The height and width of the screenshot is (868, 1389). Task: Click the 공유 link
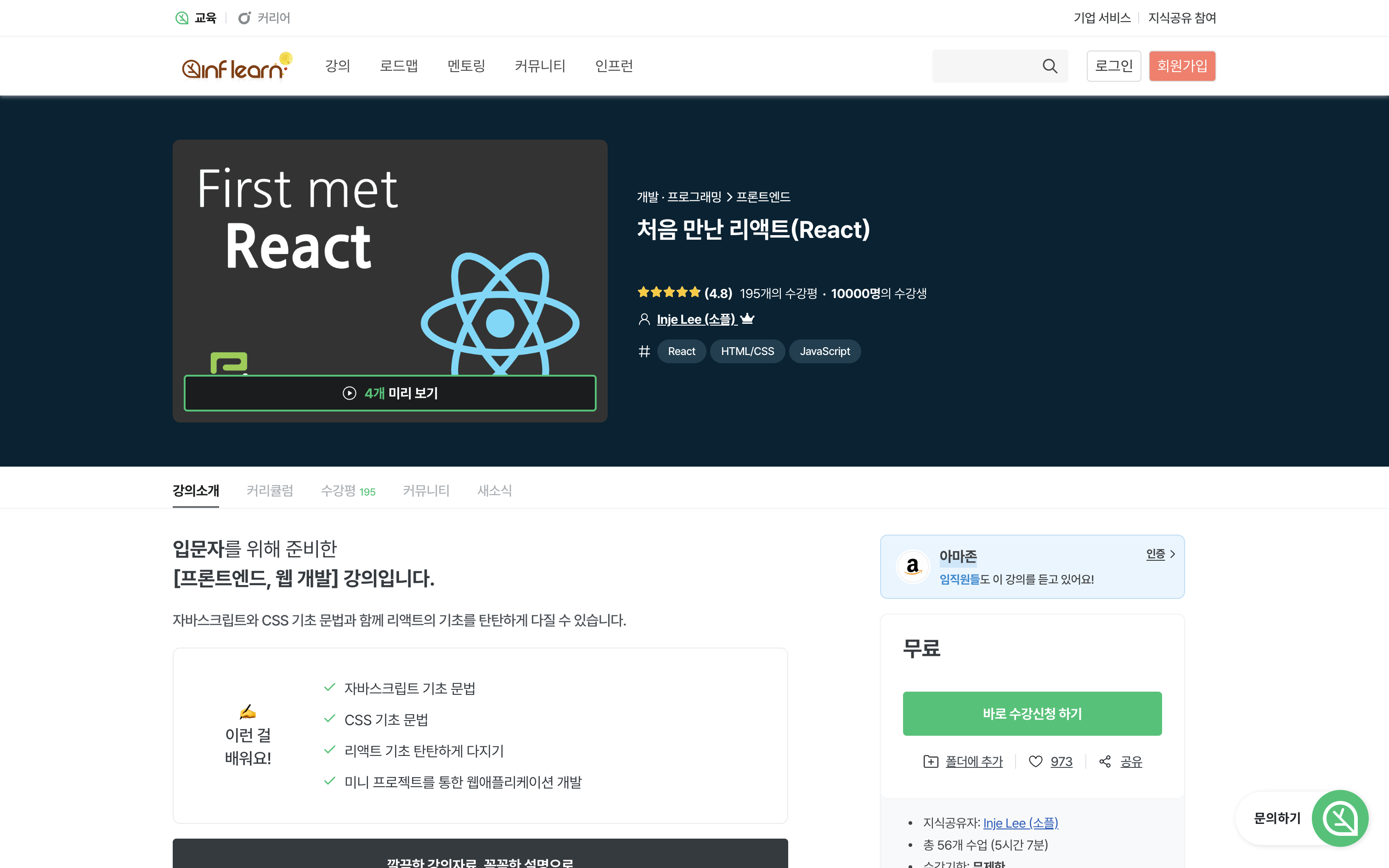(1131, 761)
